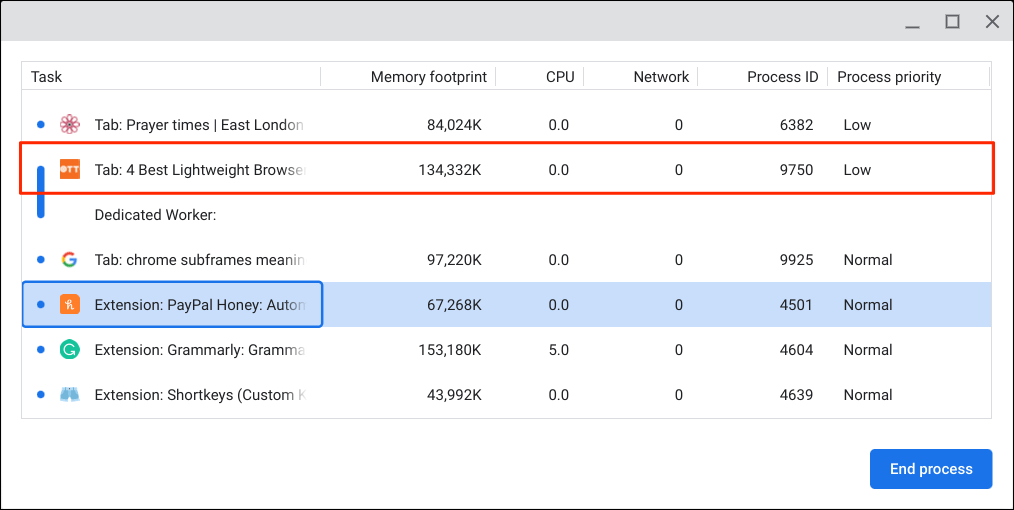This screenshot has height=510, width=1014.
Task: Sort by the Memory footprint column header
Action: pos(428,77)
